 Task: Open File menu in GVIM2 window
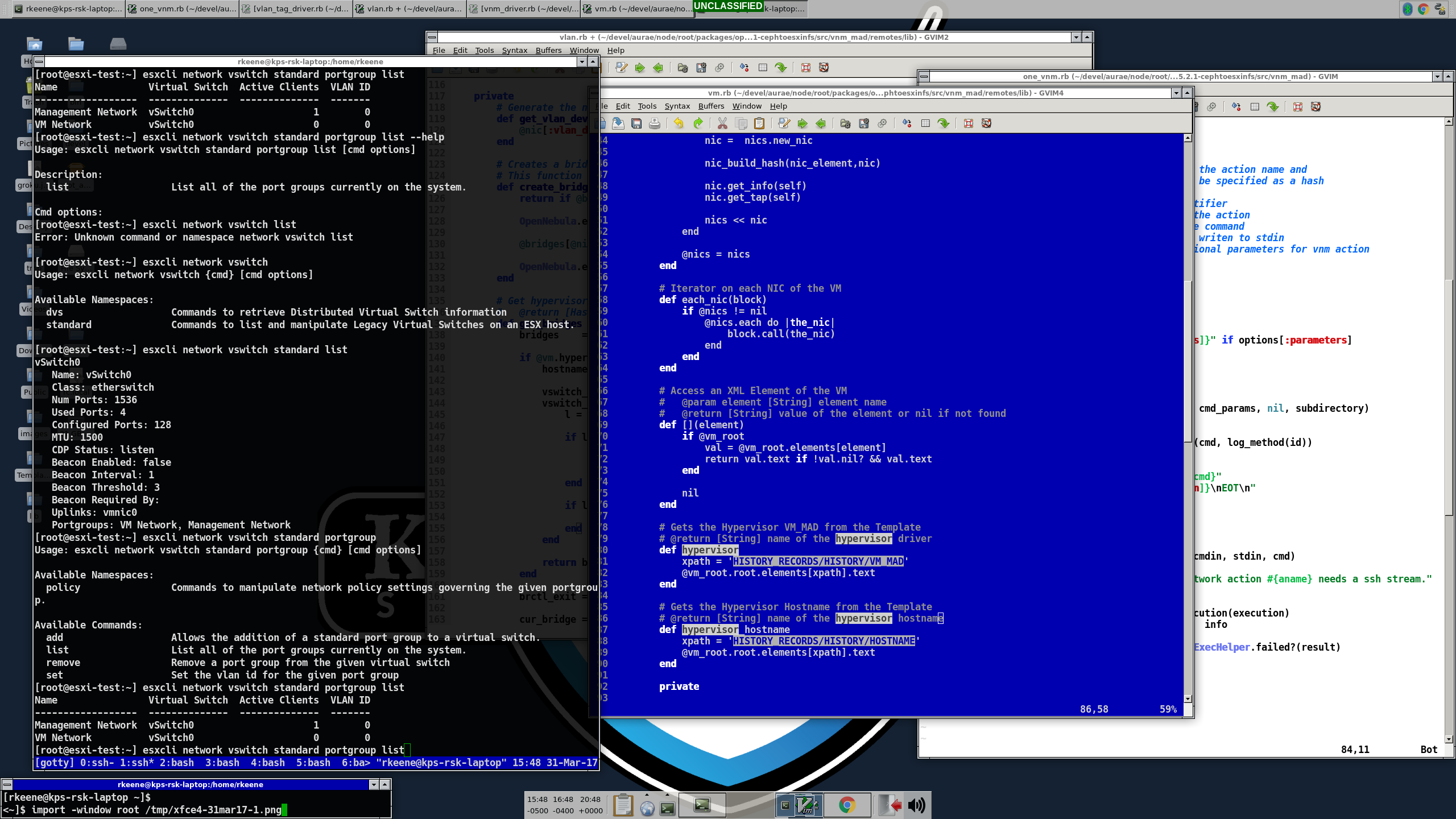(x=439, y=50)
